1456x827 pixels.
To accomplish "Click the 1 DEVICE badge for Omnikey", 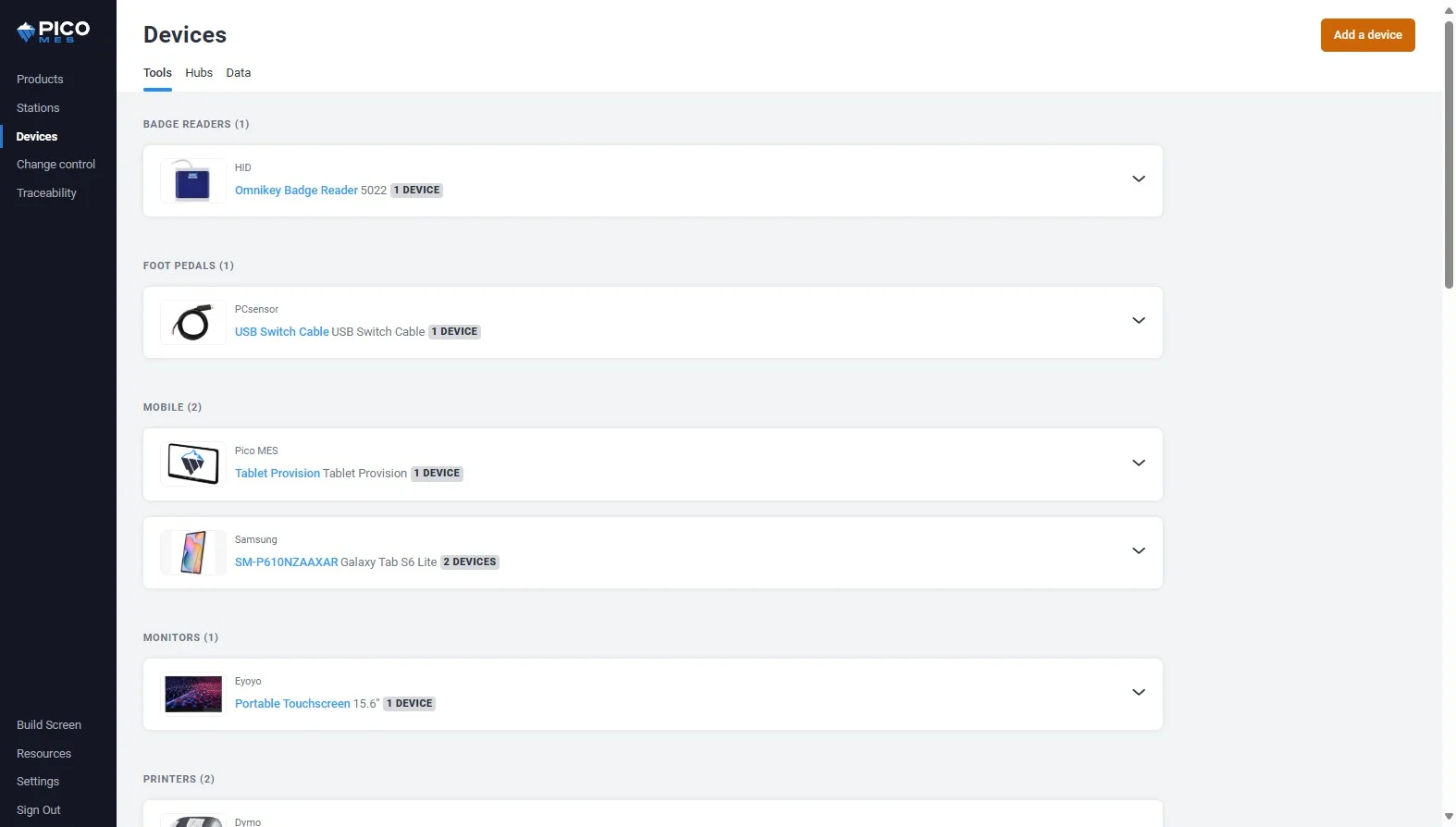I will point(416,191).
